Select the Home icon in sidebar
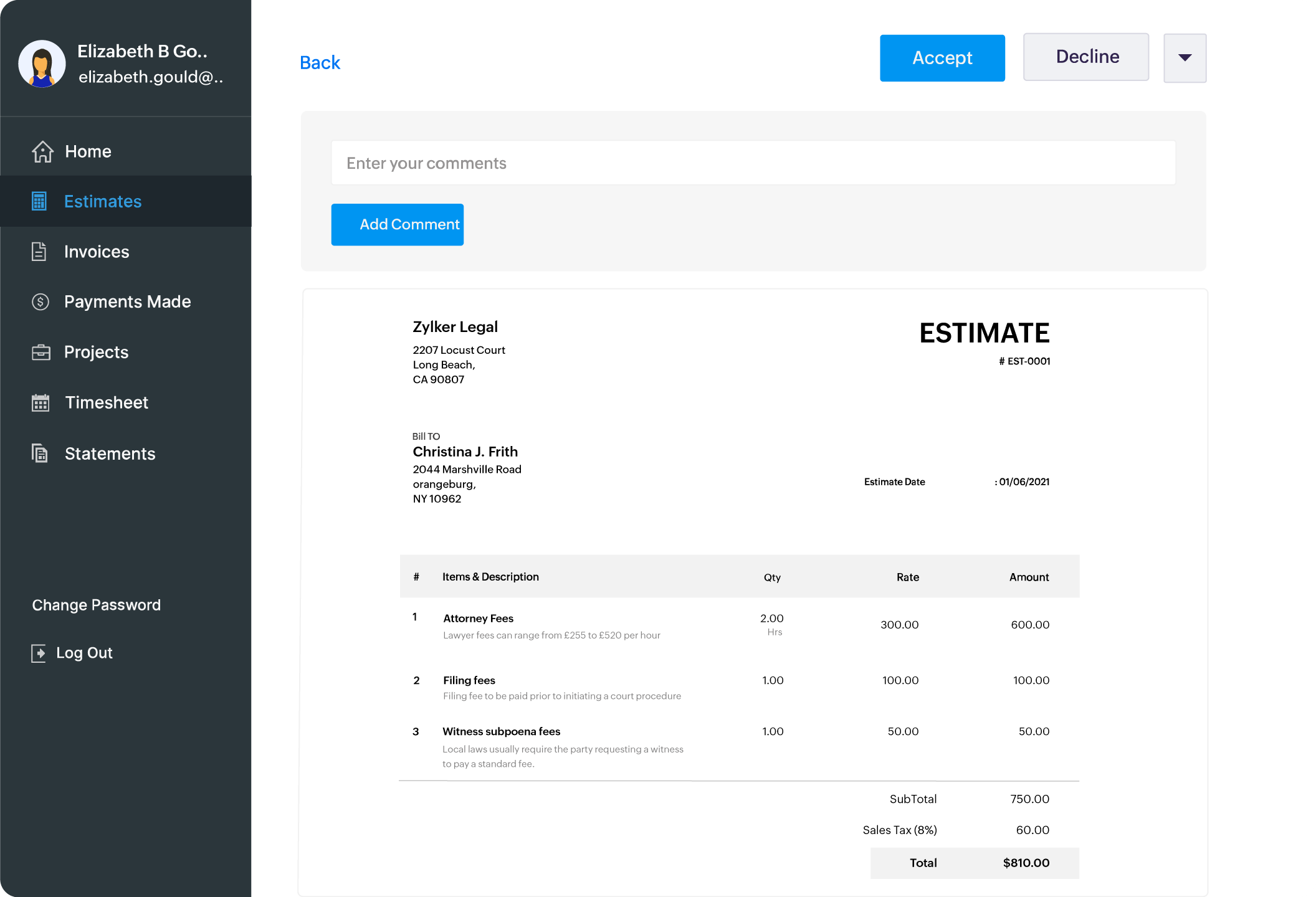 41,151
